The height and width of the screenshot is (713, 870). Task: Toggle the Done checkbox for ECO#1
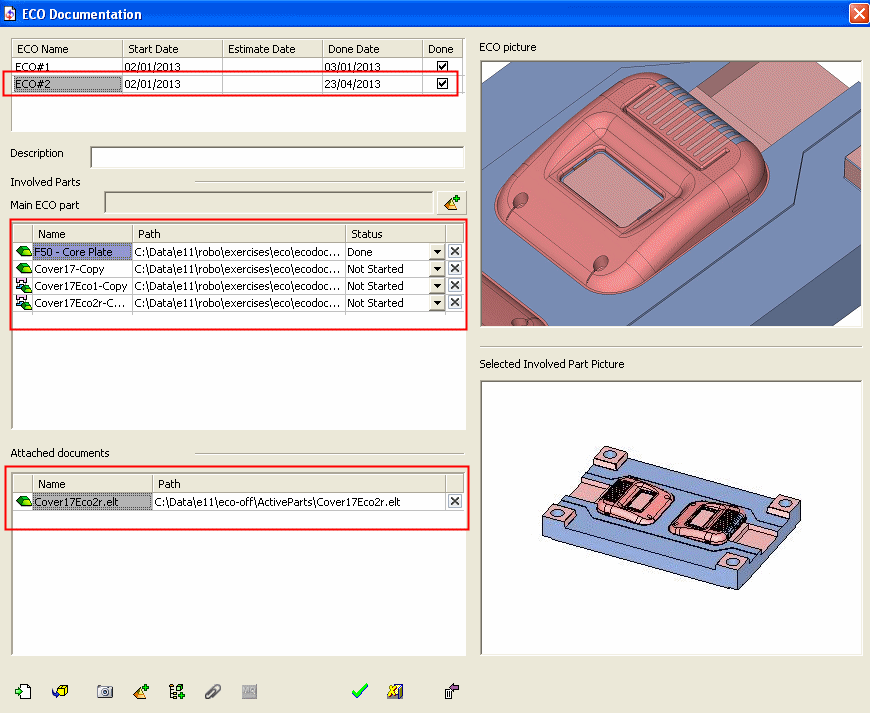click(x=442, y=67)
